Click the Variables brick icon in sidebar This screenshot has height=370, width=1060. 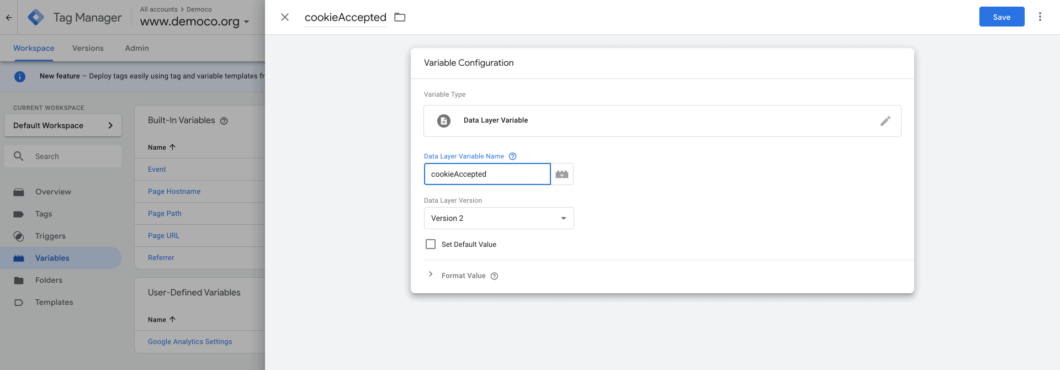coord(19,258)
